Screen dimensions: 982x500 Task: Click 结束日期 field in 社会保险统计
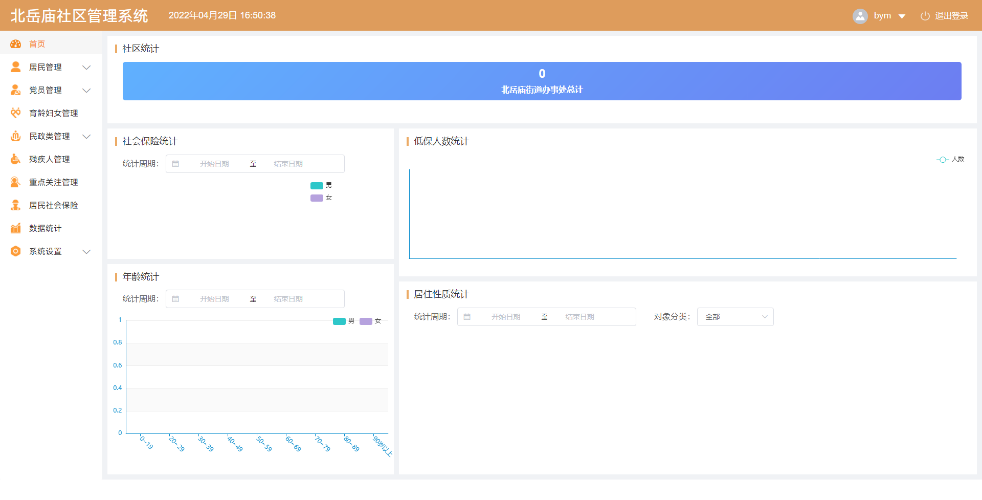[x=288, y=164]
